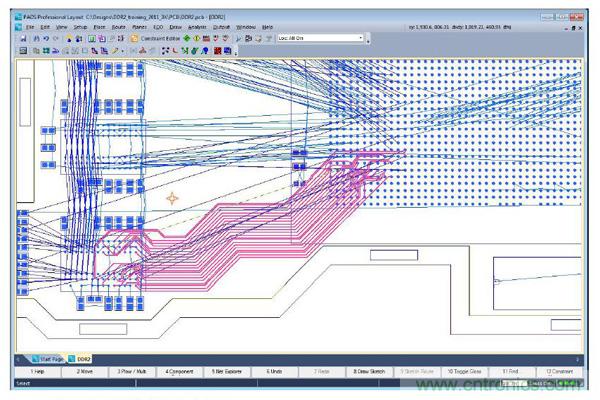Screen dimensions: 600x400
Task: Click the Redo arrow toolbar icon
Action: [58, 38]
